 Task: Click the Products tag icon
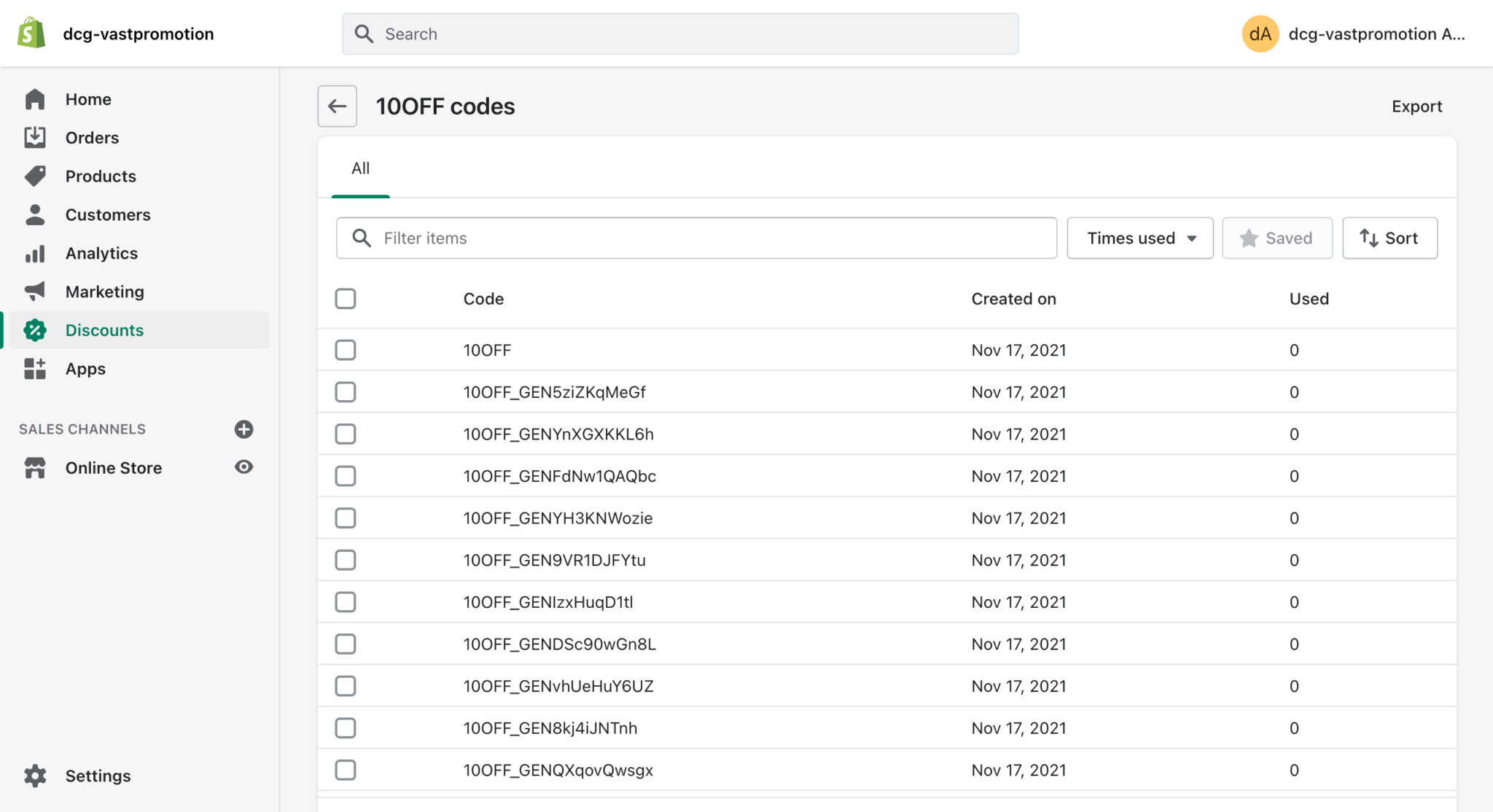pyautogui.click(x=35, y=176)
